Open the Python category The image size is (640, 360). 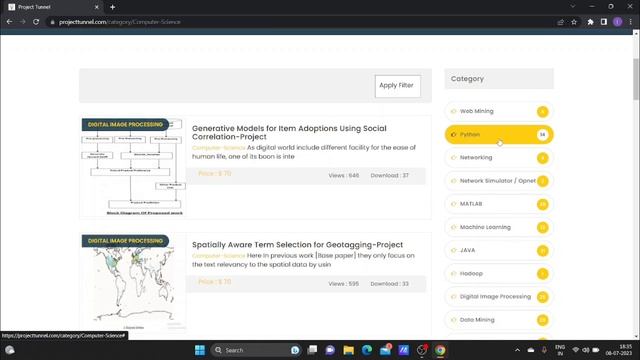[x=499, y=134]
